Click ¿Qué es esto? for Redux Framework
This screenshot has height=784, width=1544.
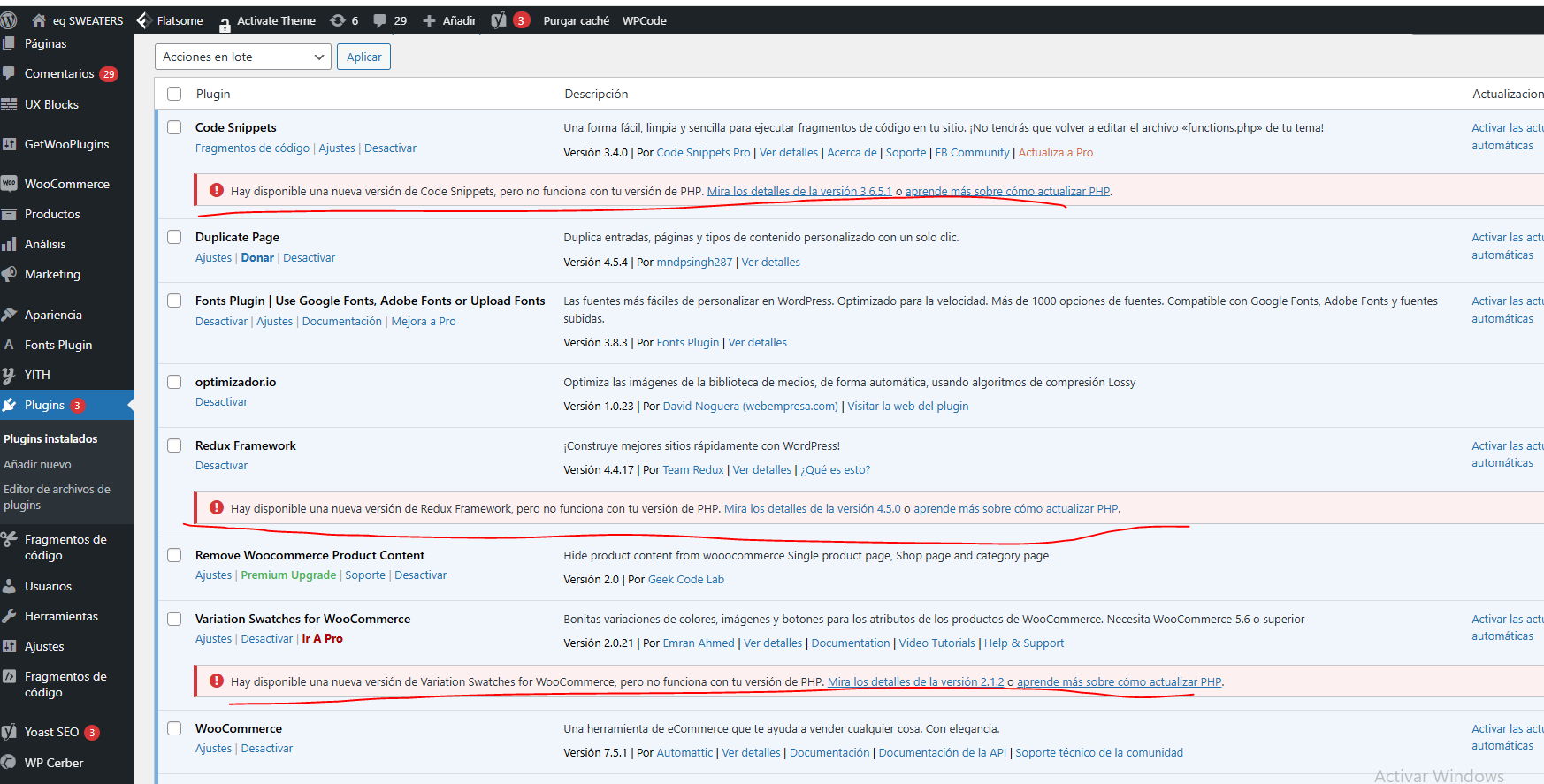point(835,470)
